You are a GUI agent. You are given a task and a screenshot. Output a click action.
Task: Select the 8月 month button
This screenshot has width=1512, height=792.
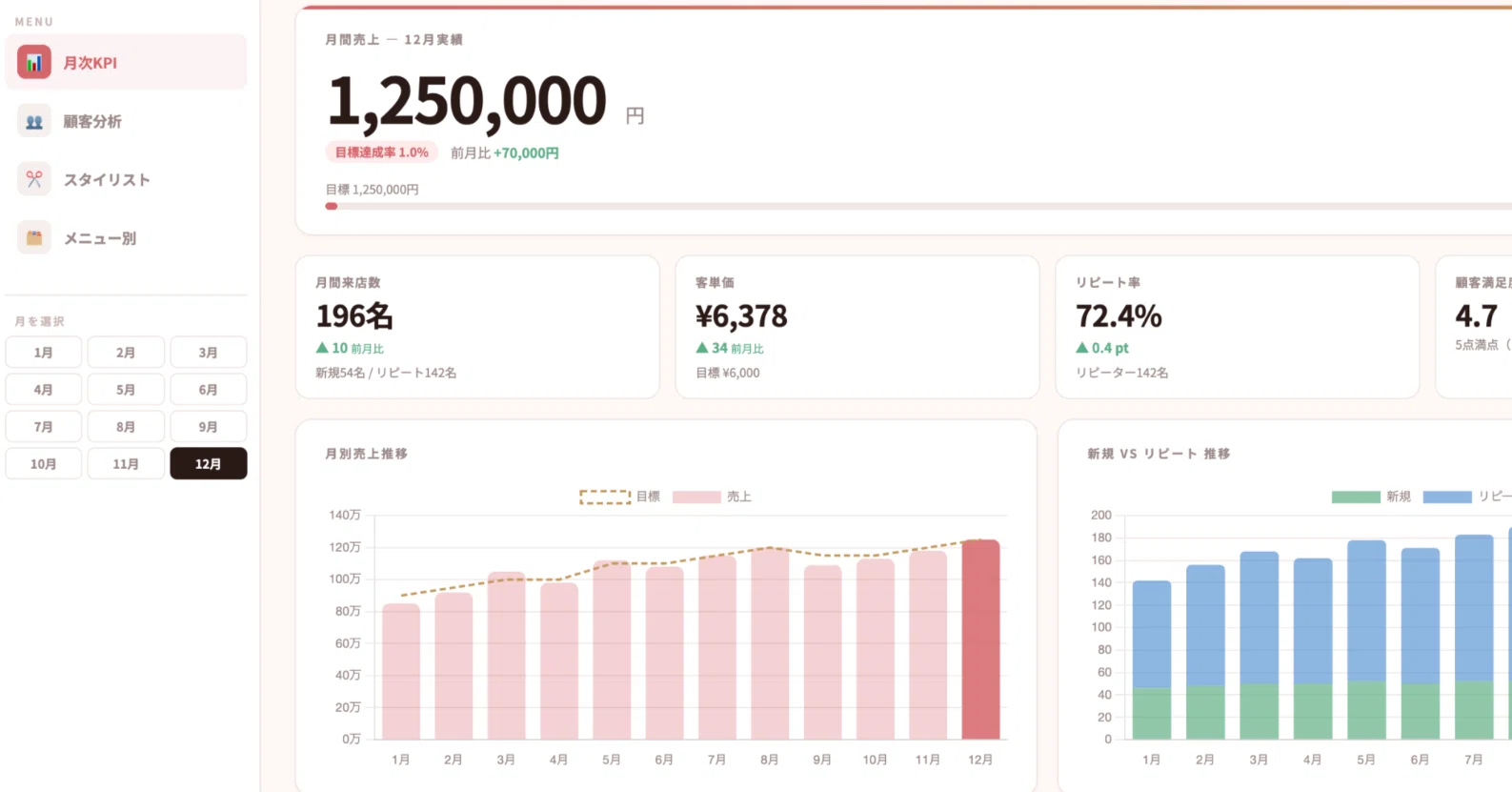coord(126,427)
